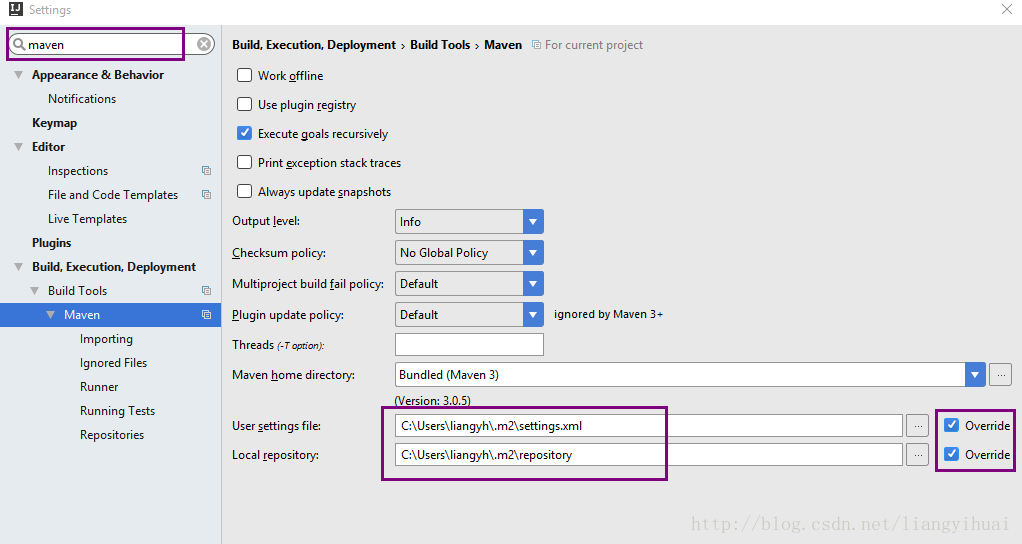
Task: Clear the maven search field
Action: 204,44
